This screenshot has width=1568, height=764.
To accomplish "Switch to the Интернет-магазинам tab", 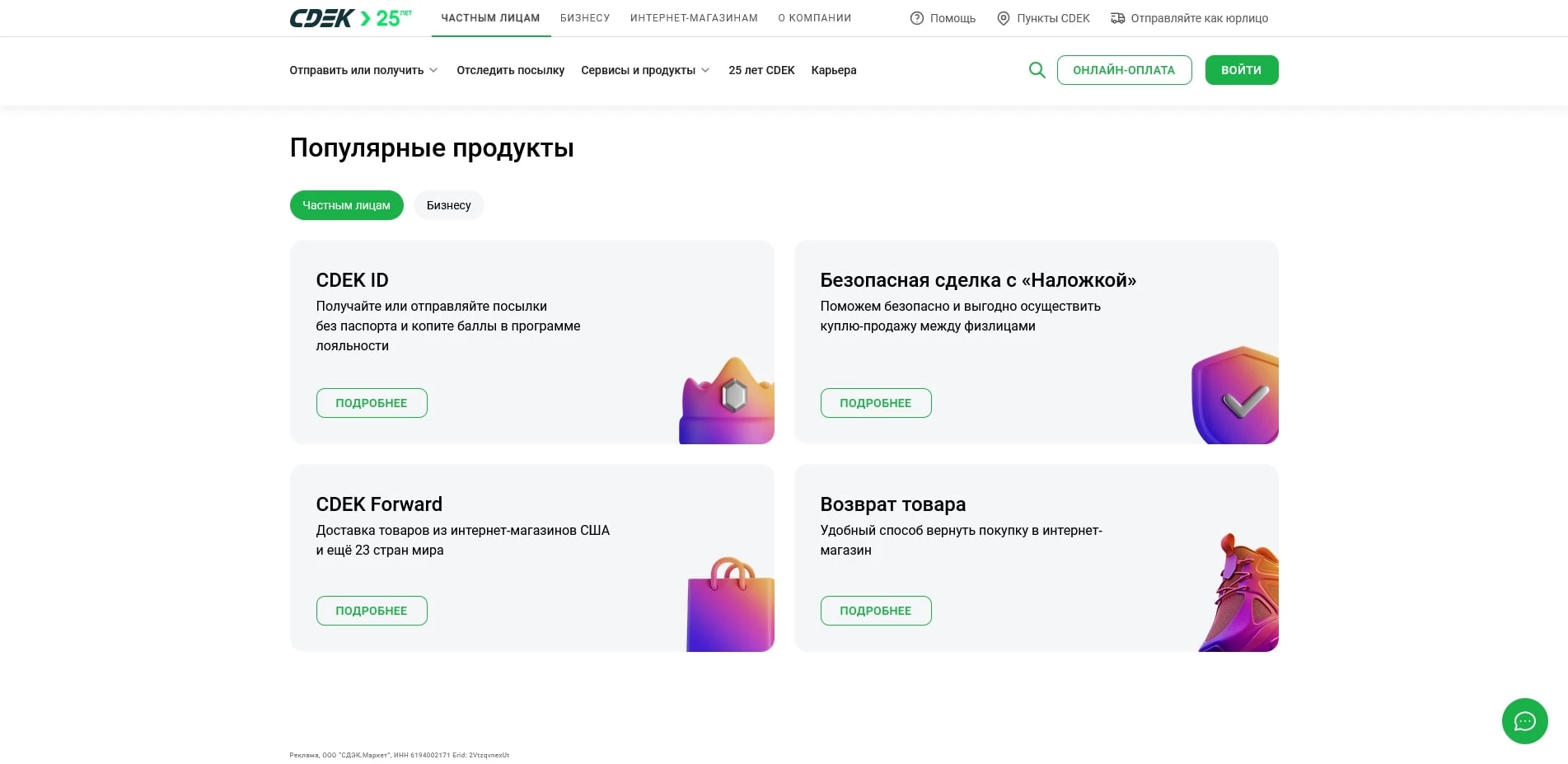I will (x=693, y=17).
